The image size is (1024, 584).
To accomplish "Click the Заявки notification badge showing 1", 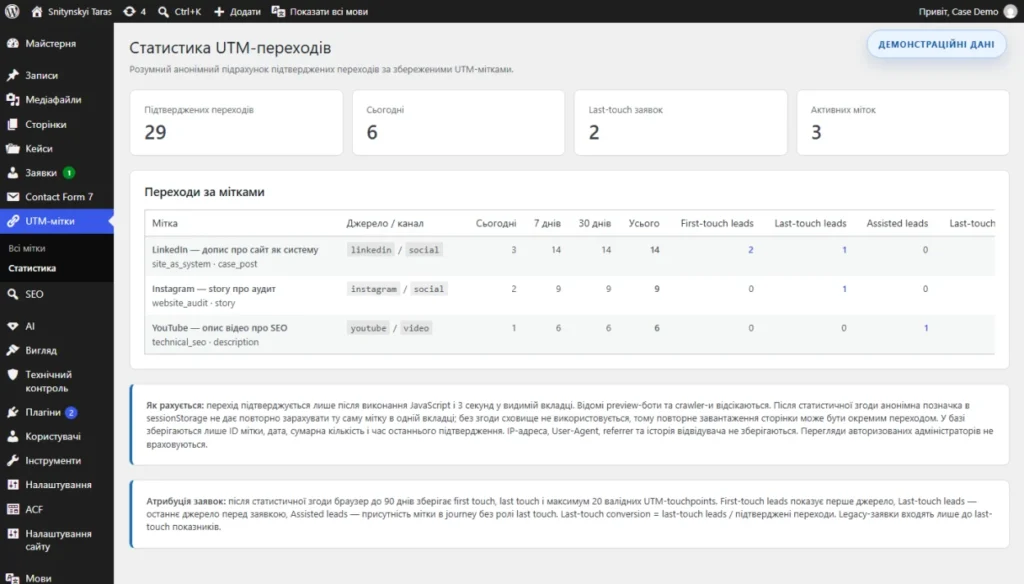I will pyautogui.click(x=69, y=173).
